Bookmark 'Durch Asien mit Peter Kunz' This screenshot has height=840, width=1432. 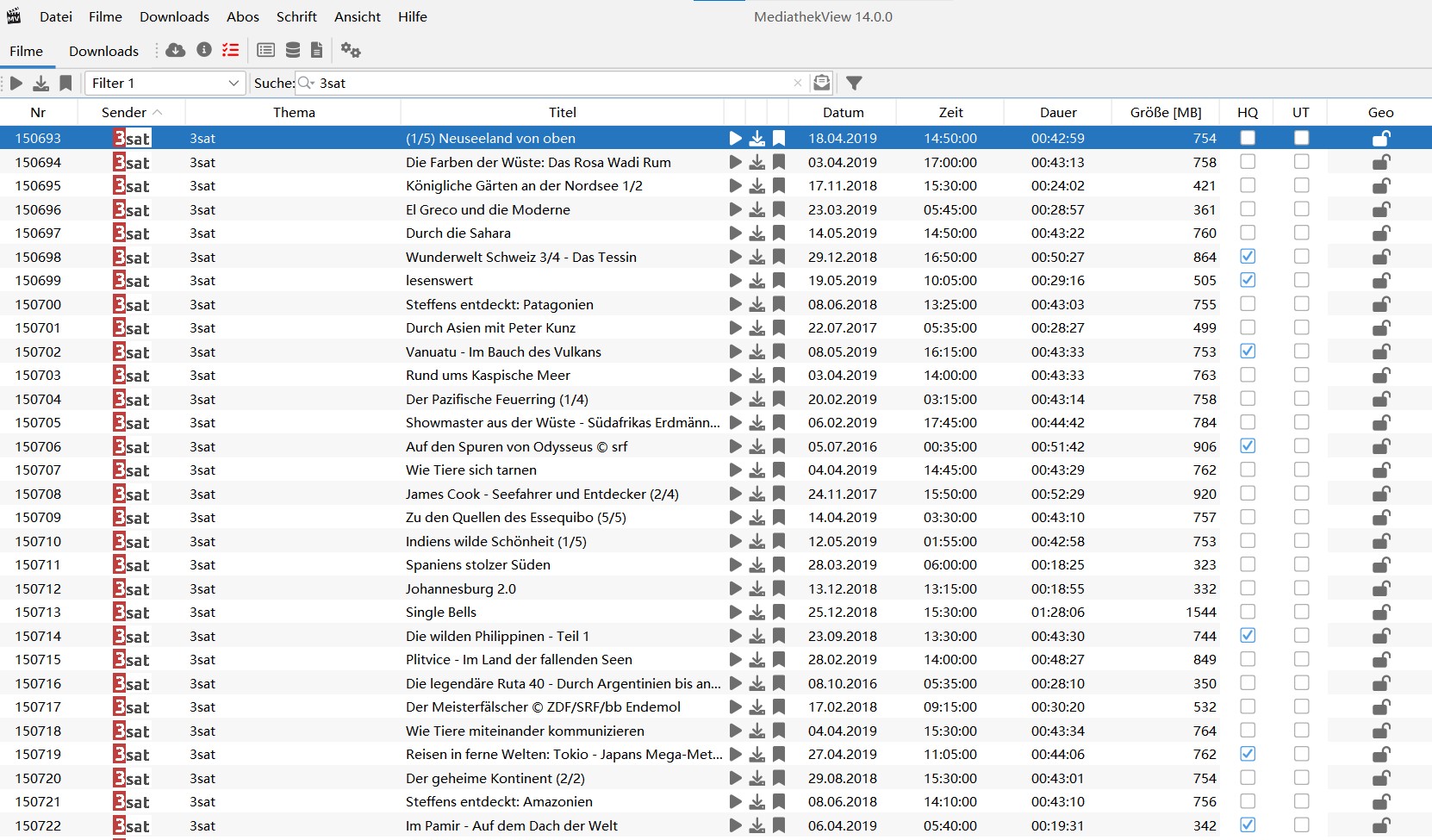779,327
